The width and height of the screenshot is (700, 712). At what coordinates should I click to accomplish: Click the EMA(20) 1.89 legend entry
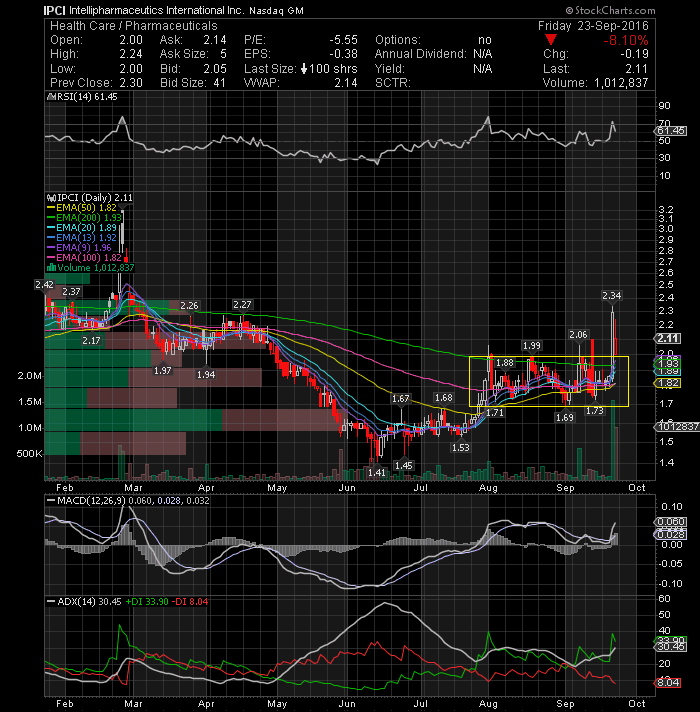click(x=86, y=227)
